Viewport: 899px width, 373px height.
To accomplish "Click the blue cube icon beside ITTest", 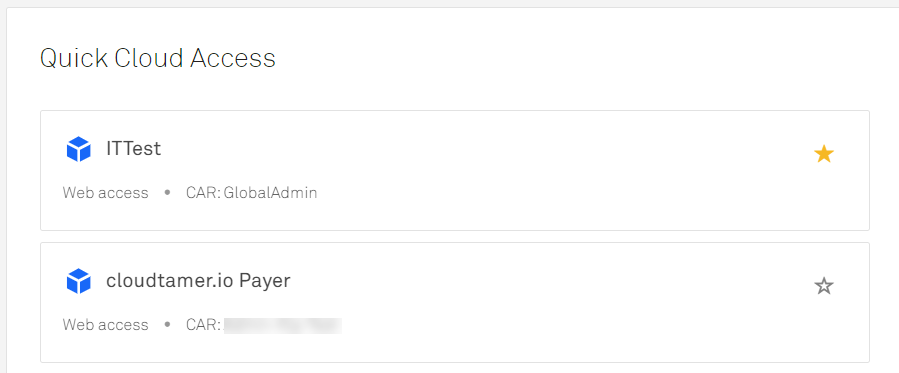I will point(79,150).
